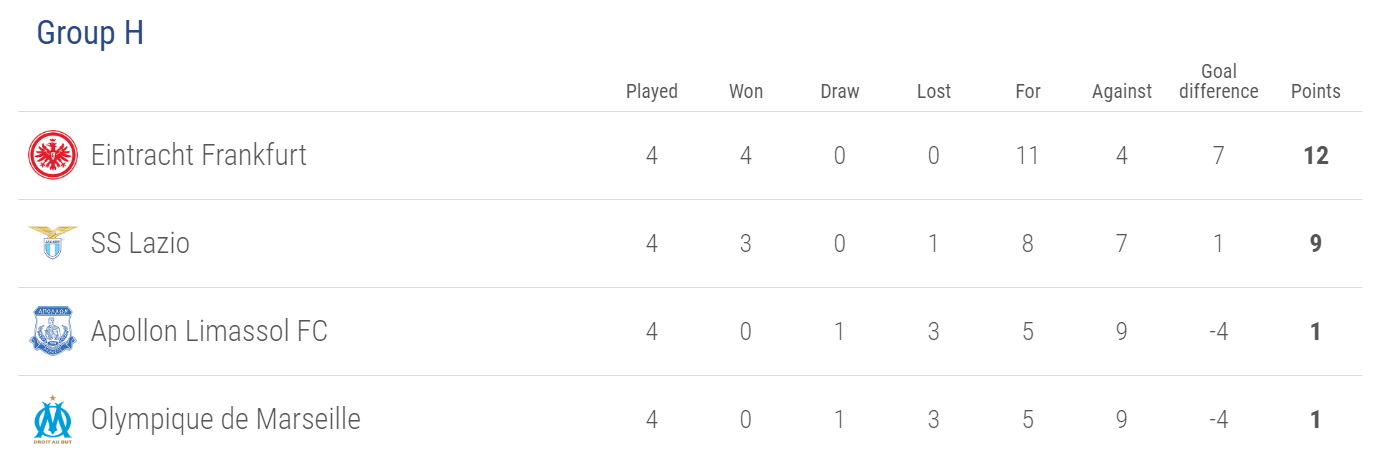
Task: Click the SS Lazio club logo
Action: (53, 243)
